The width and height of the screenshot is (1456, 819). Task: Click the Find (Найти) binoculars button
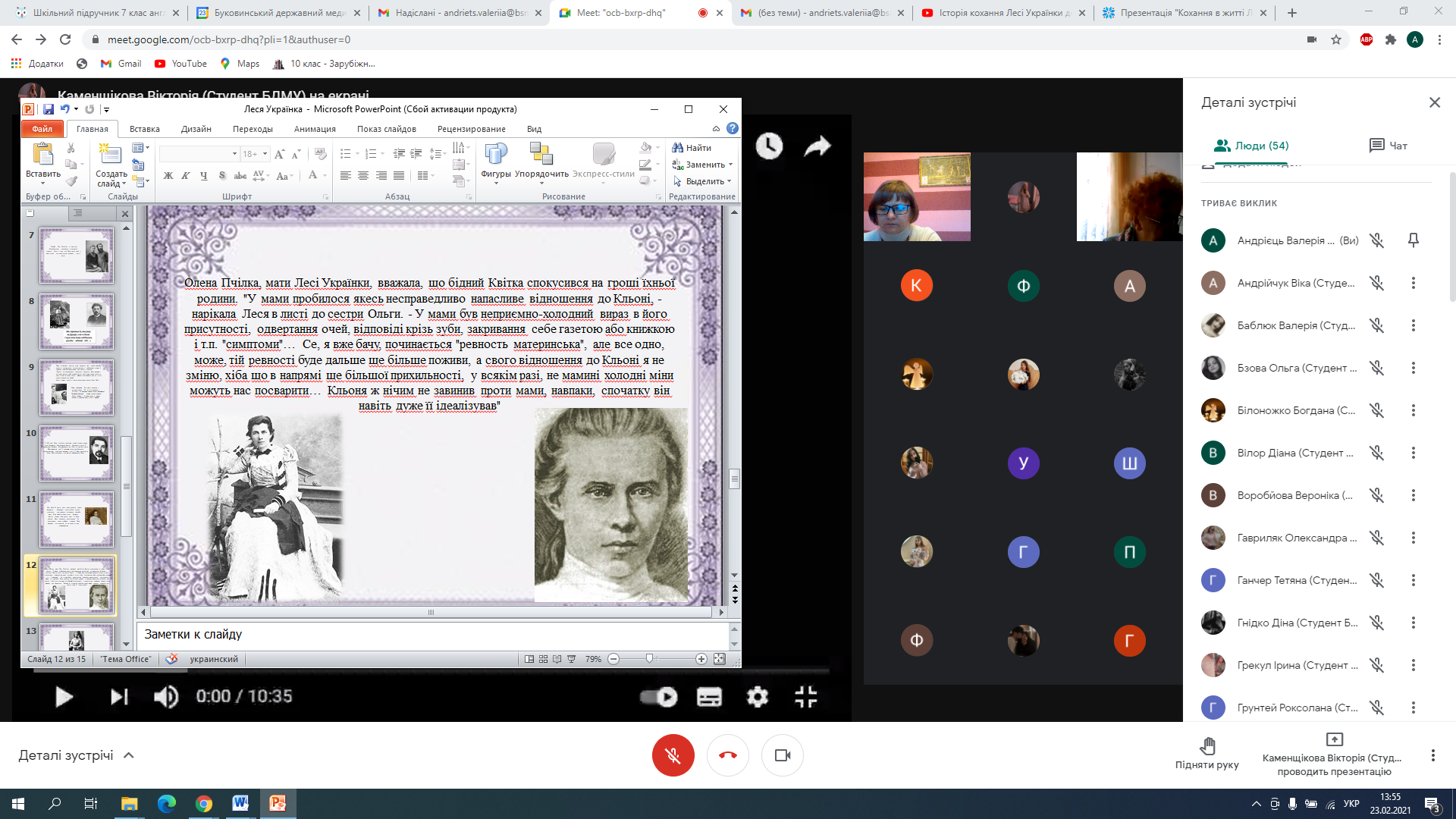[x=692, y=148]
